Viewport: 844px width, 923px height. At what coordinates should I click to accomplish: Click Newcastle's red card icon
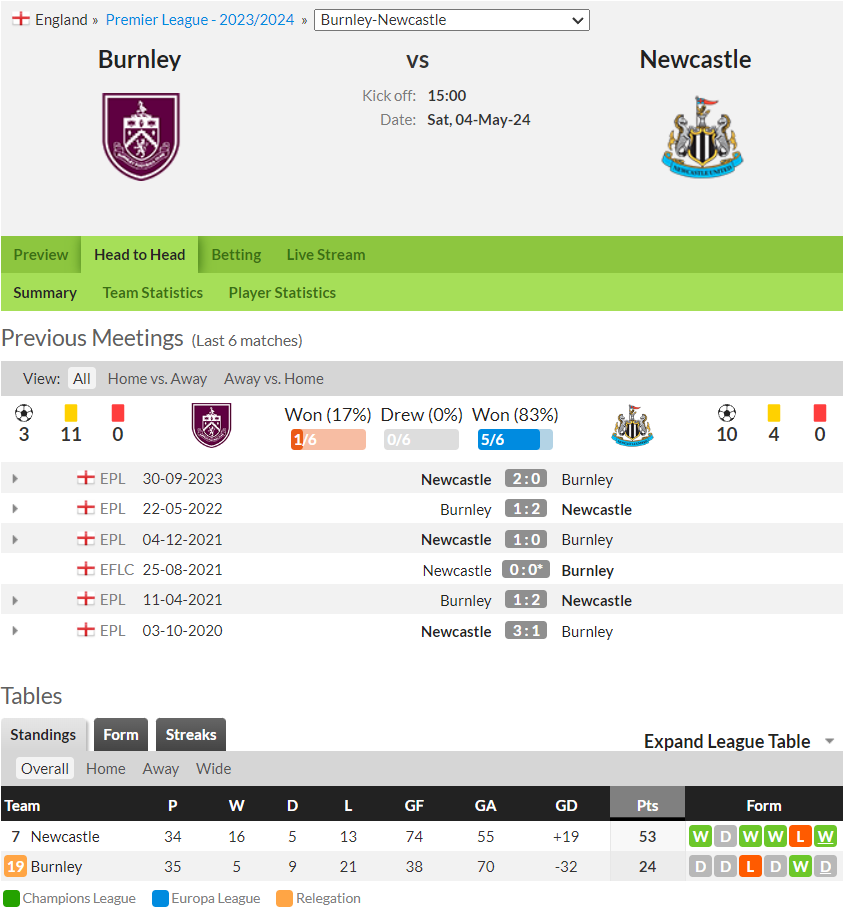coord(820,413)
